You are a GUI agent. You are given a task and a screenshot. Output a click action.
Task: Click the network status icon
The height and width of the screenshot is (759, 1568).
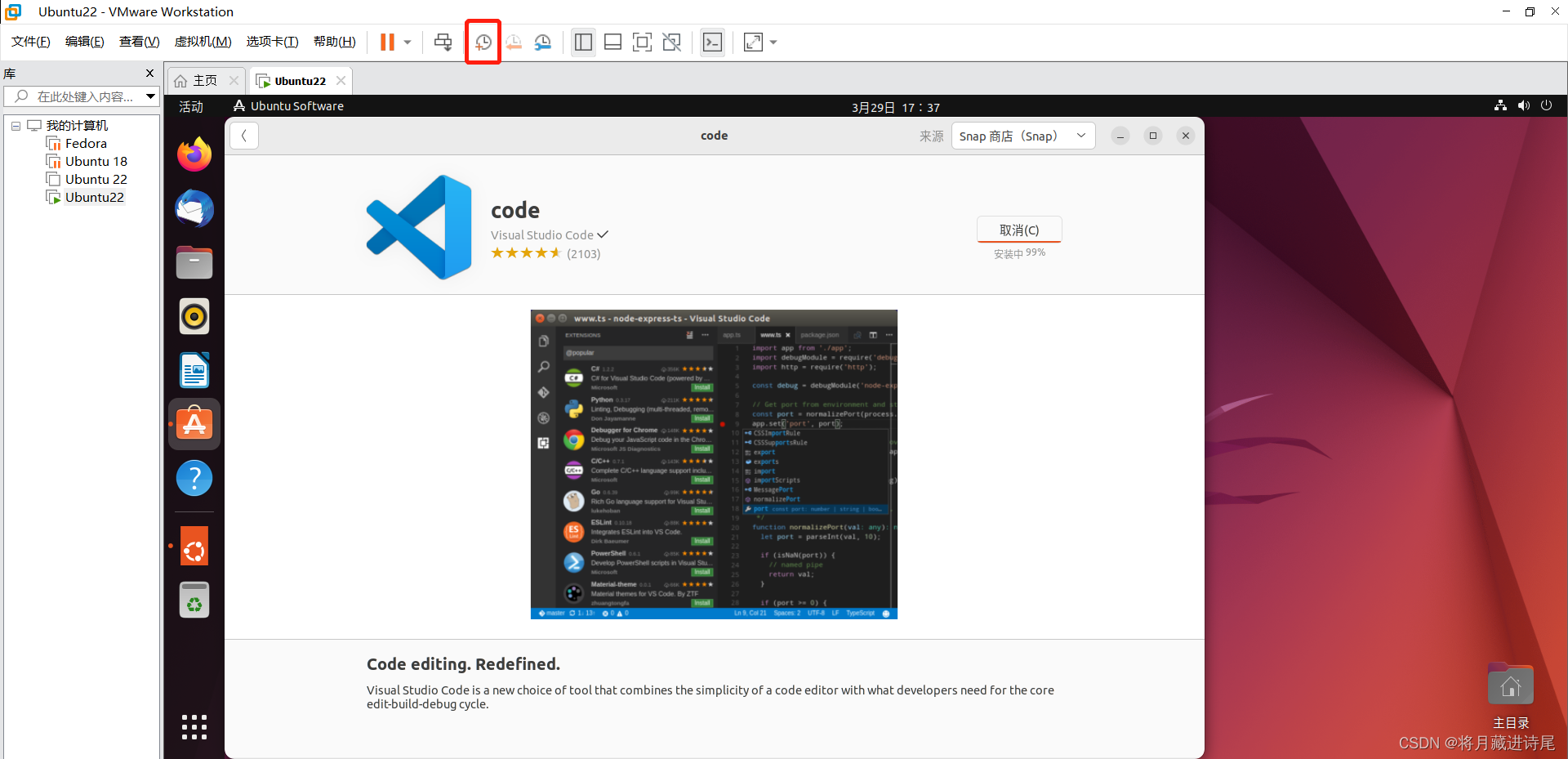click(1500, 105)
